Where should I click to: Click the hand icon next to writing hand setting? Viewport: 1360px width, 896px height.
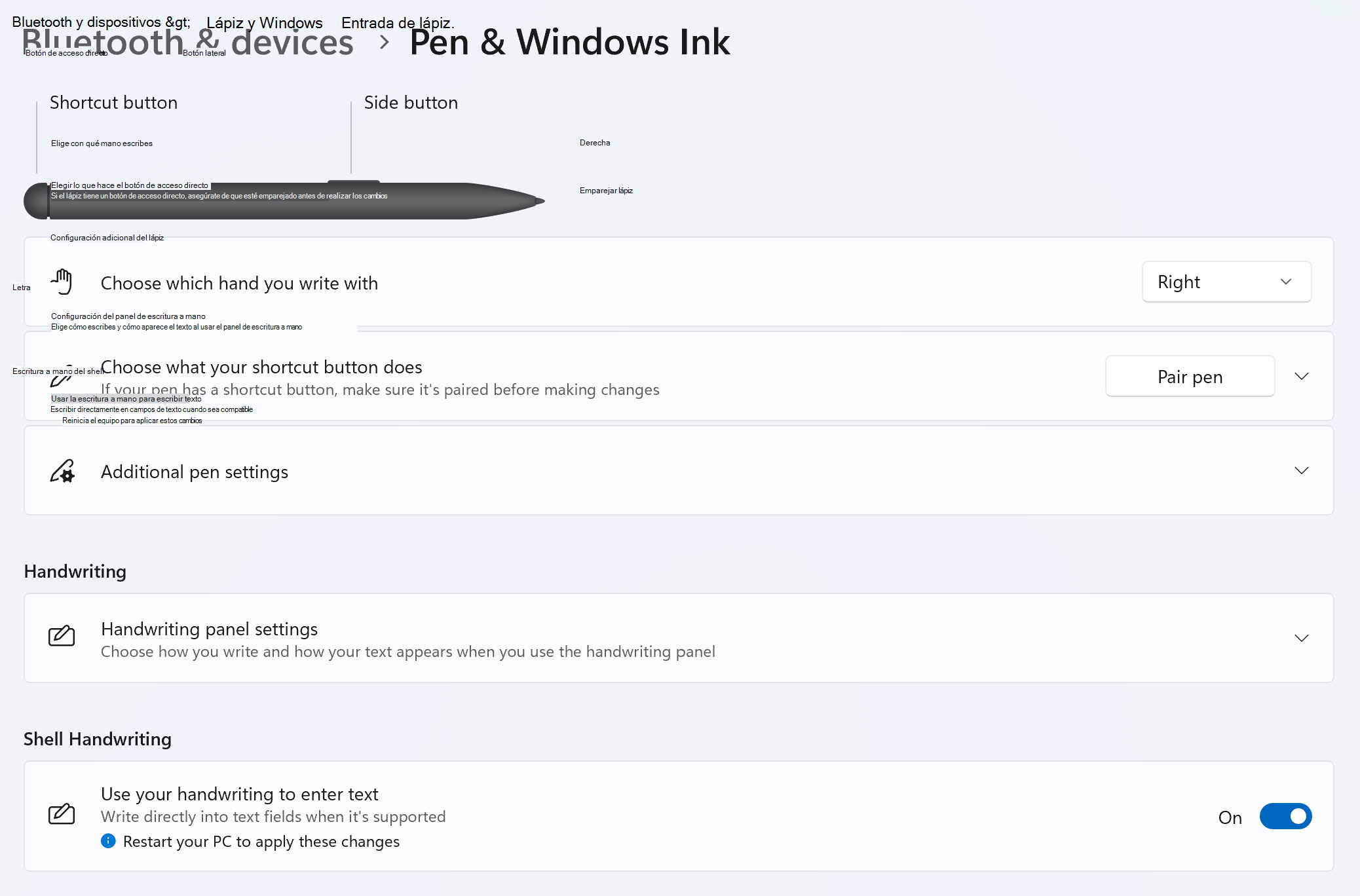coord(62,281)
